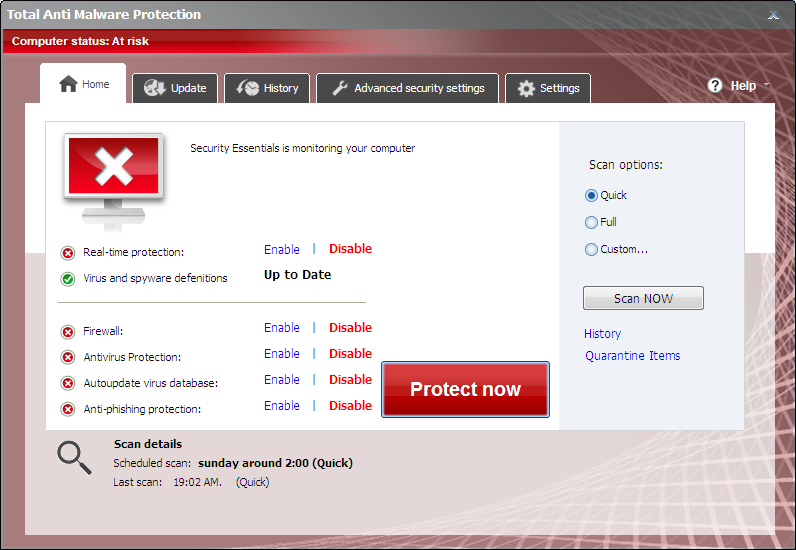Click the green check icon beside Virus definitions

click(68, 279)
